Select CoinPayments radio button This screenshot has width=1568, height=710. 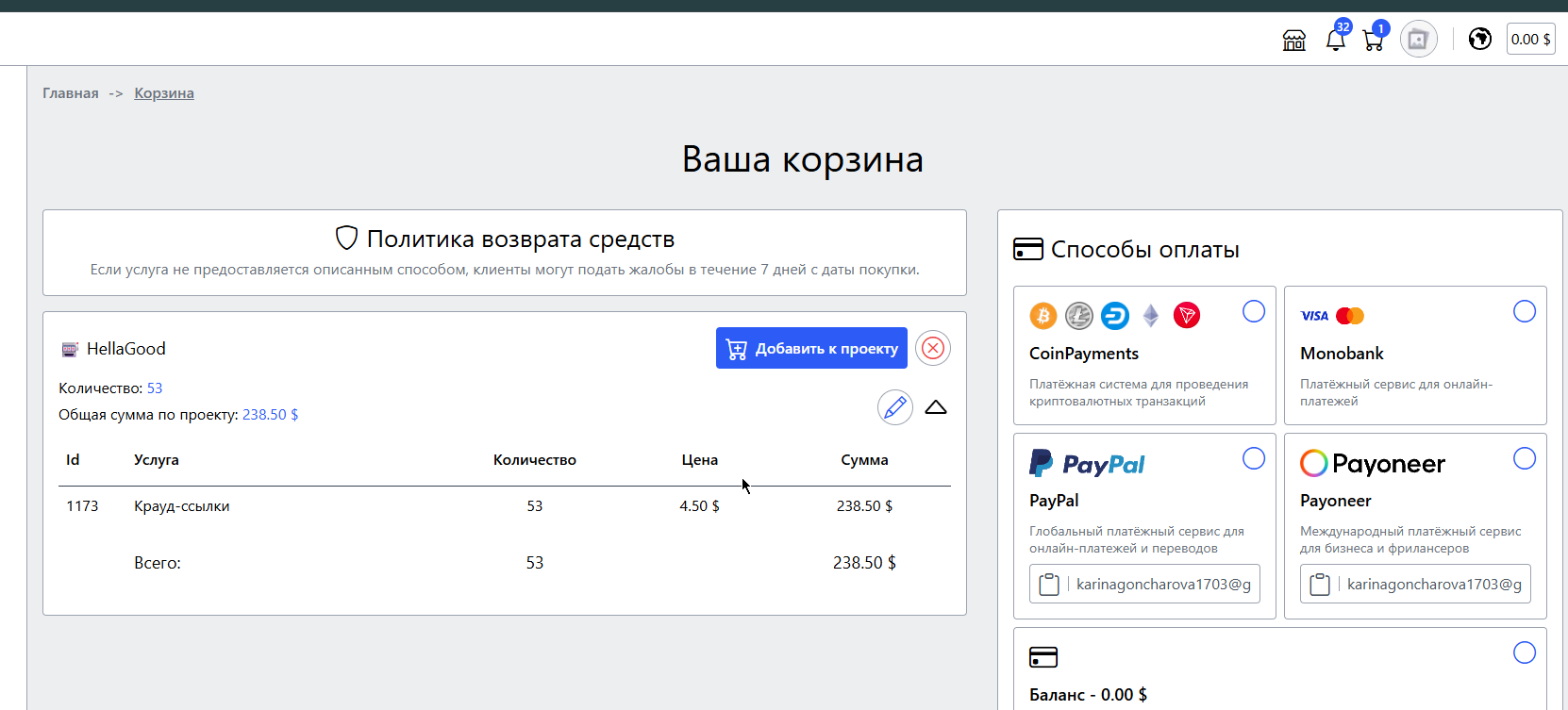tap(1254, 311)
